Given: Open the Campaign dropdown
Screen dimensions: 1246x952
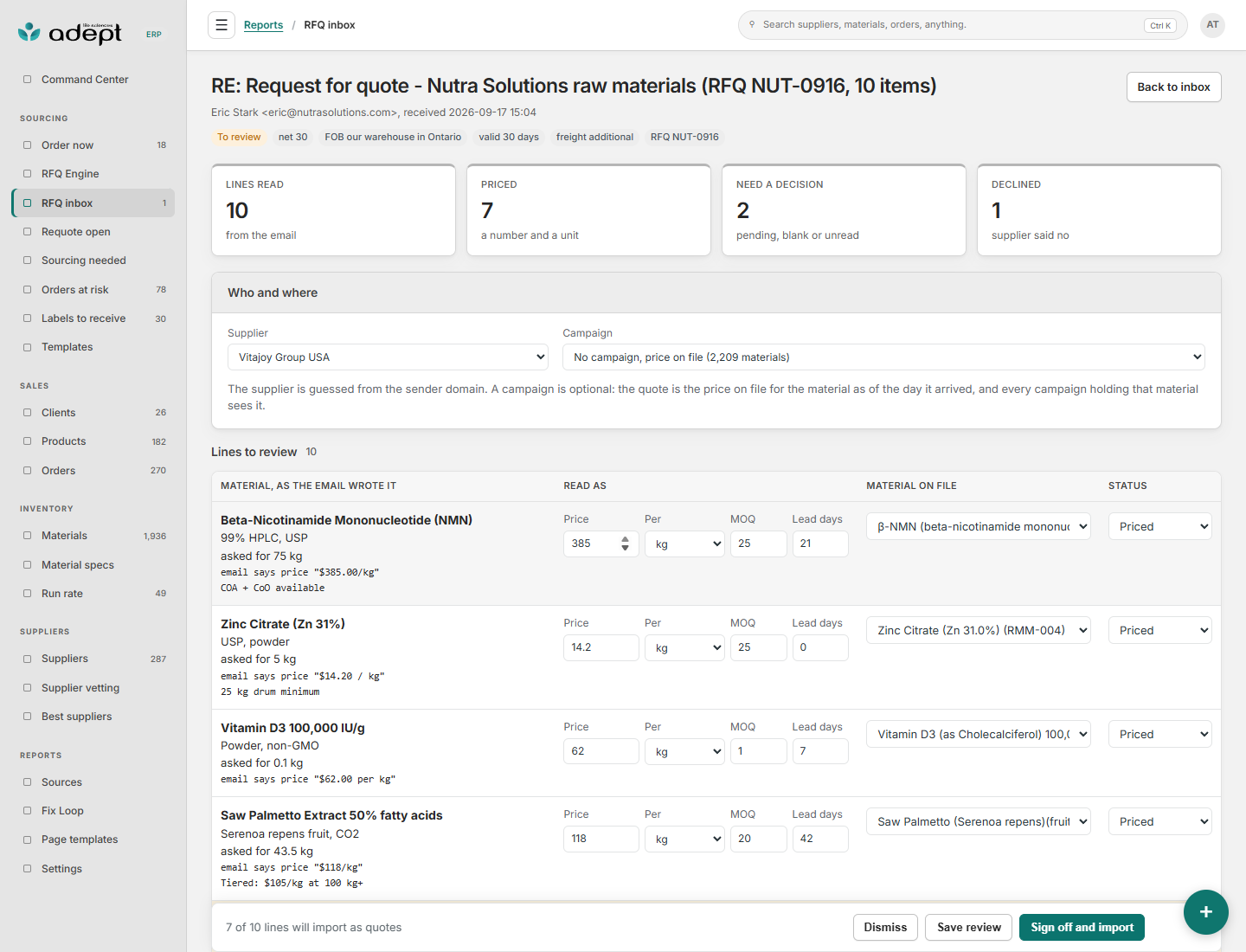Looking at the screenshot, I should [x=883, y=357].
